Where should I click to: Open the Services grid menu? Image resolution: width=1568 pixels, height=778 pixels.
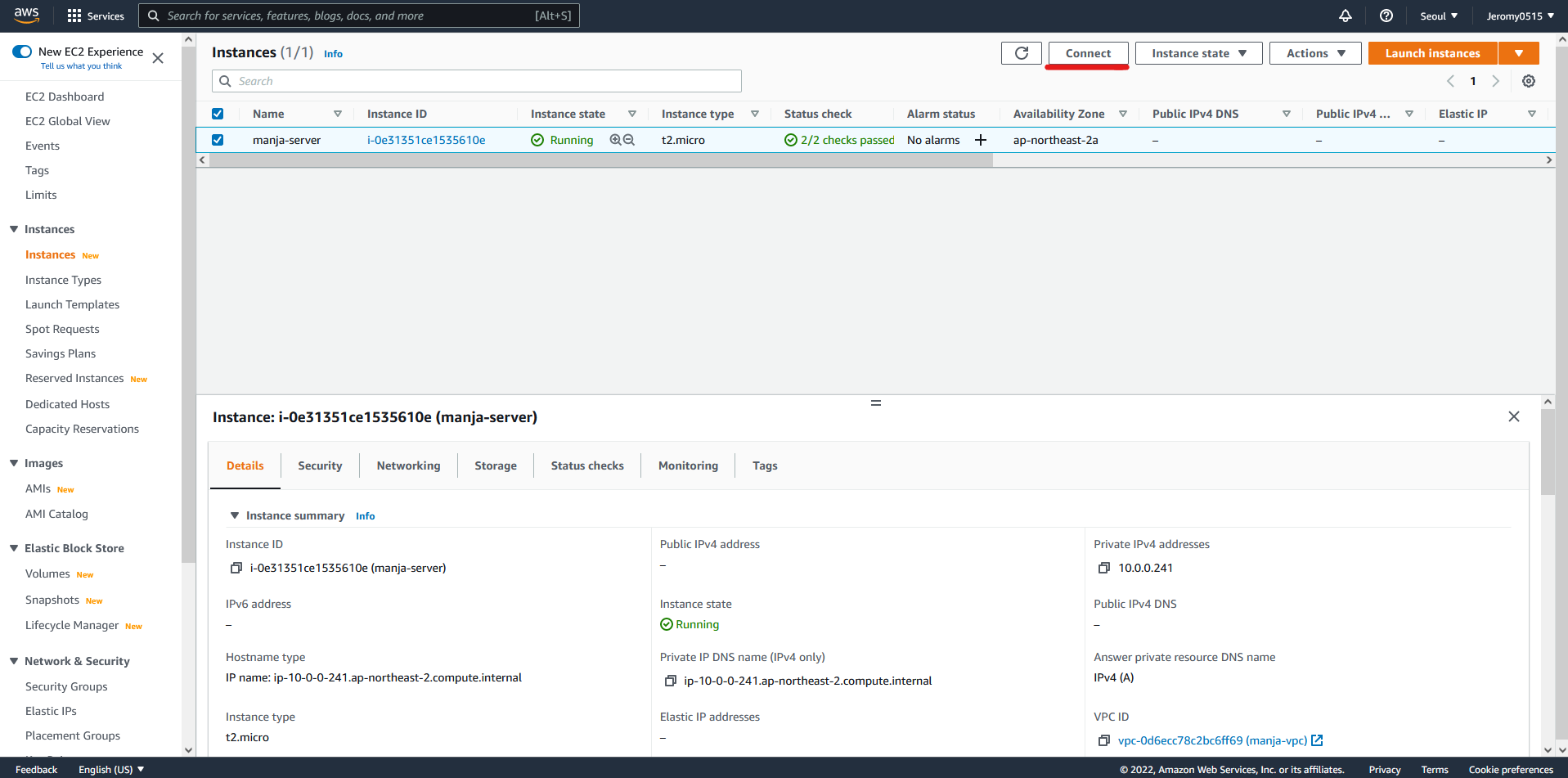(x=96, y=16)
